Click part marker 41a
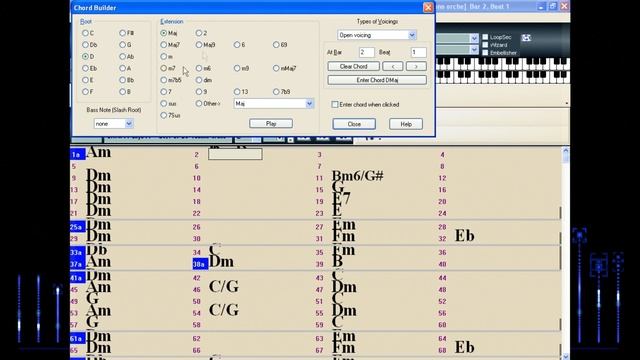The width and height of the screenshot is (640, 360). (78, 278)
